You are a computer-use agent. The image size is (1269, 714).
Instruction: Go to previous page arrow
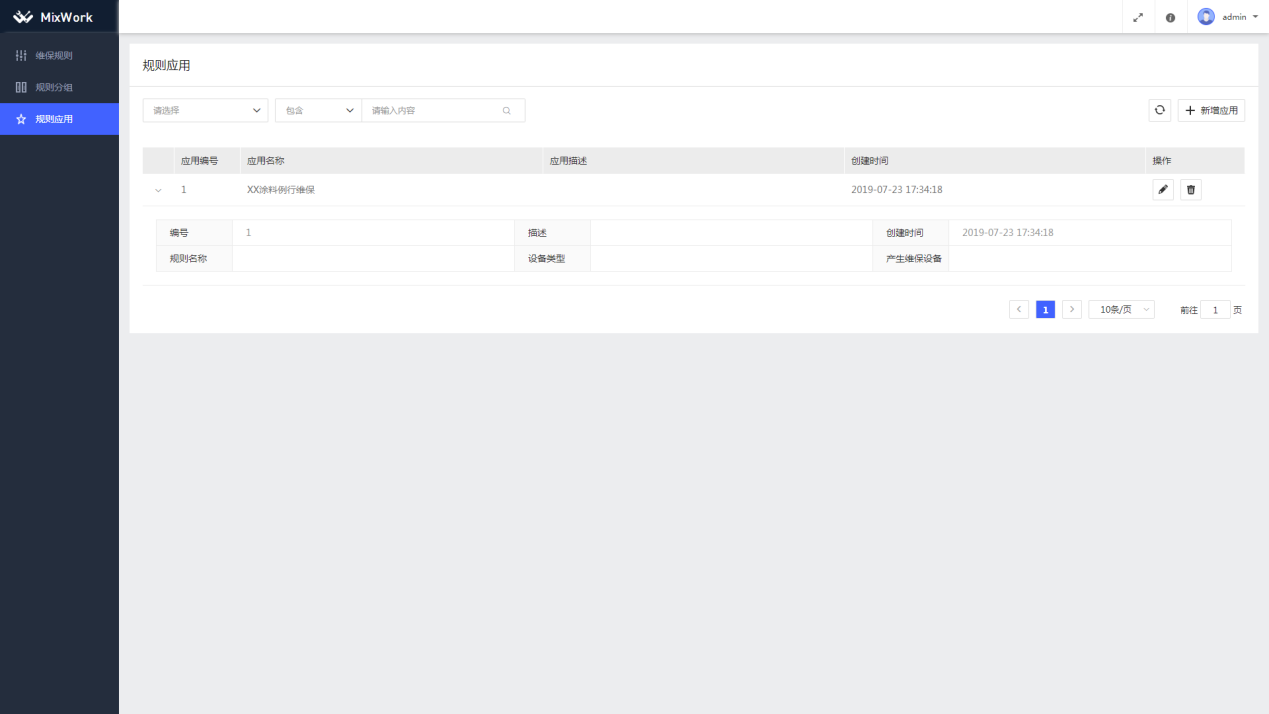pos(1018,310)
